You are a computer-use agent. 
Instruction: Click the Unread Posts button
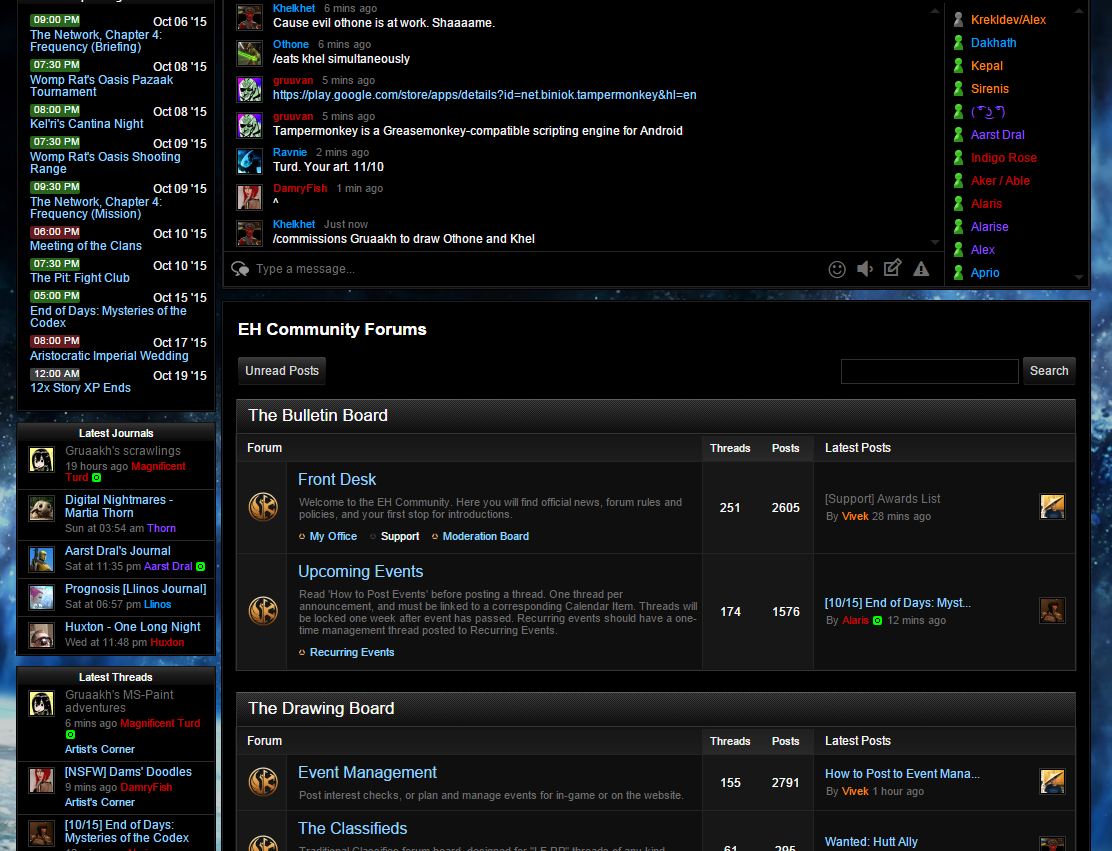pos(282,371)
